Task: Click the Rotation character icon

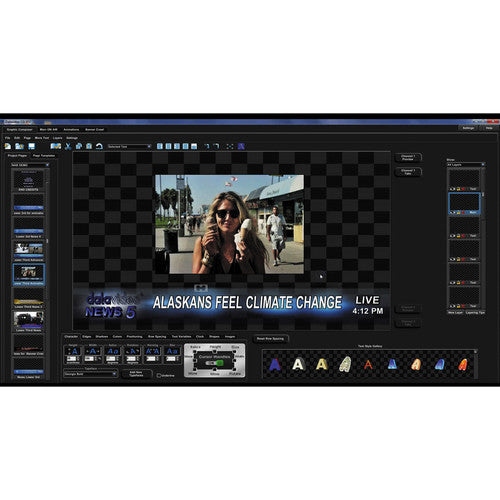Action: tap(132, 351)
